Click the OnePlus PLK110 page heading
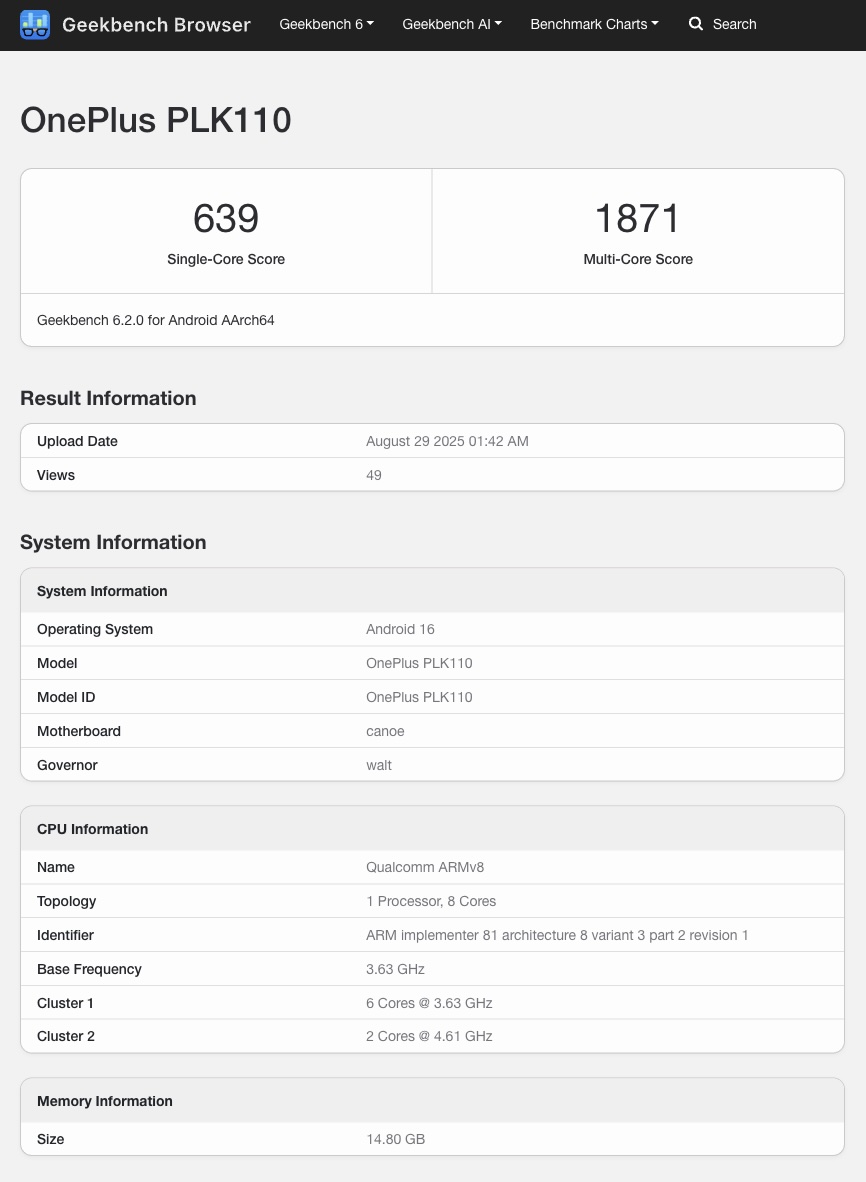 [156, 120]
